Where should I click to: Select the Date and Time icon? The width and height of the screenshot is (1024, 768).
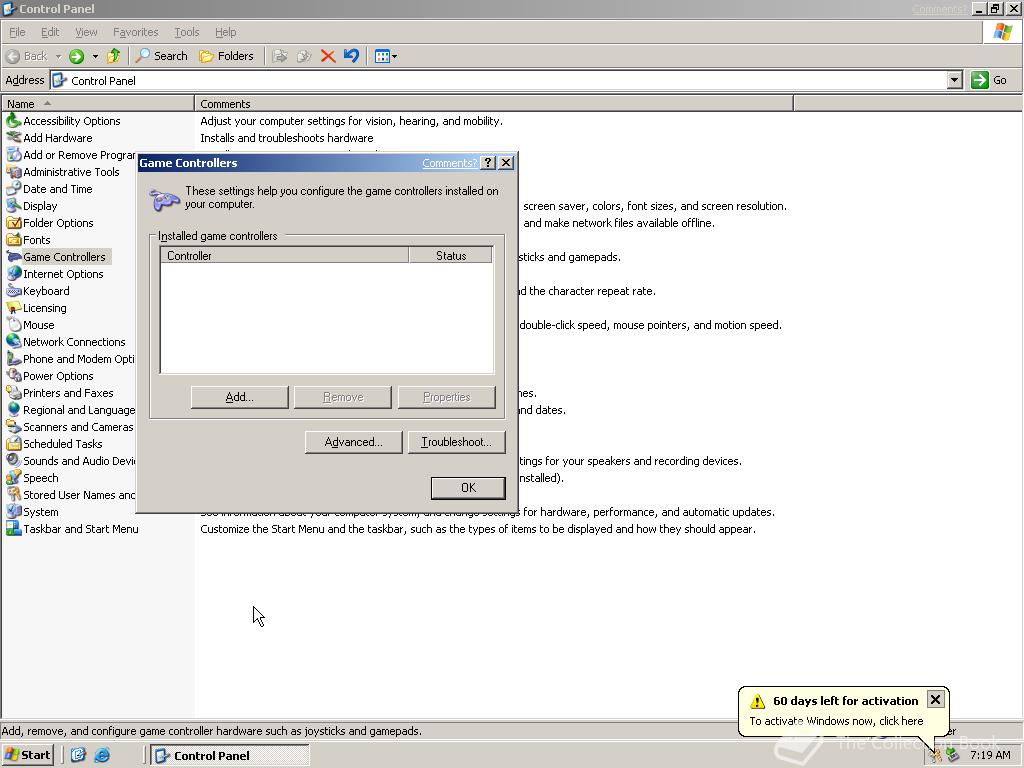pyautogui.click(x=14, y=189)
